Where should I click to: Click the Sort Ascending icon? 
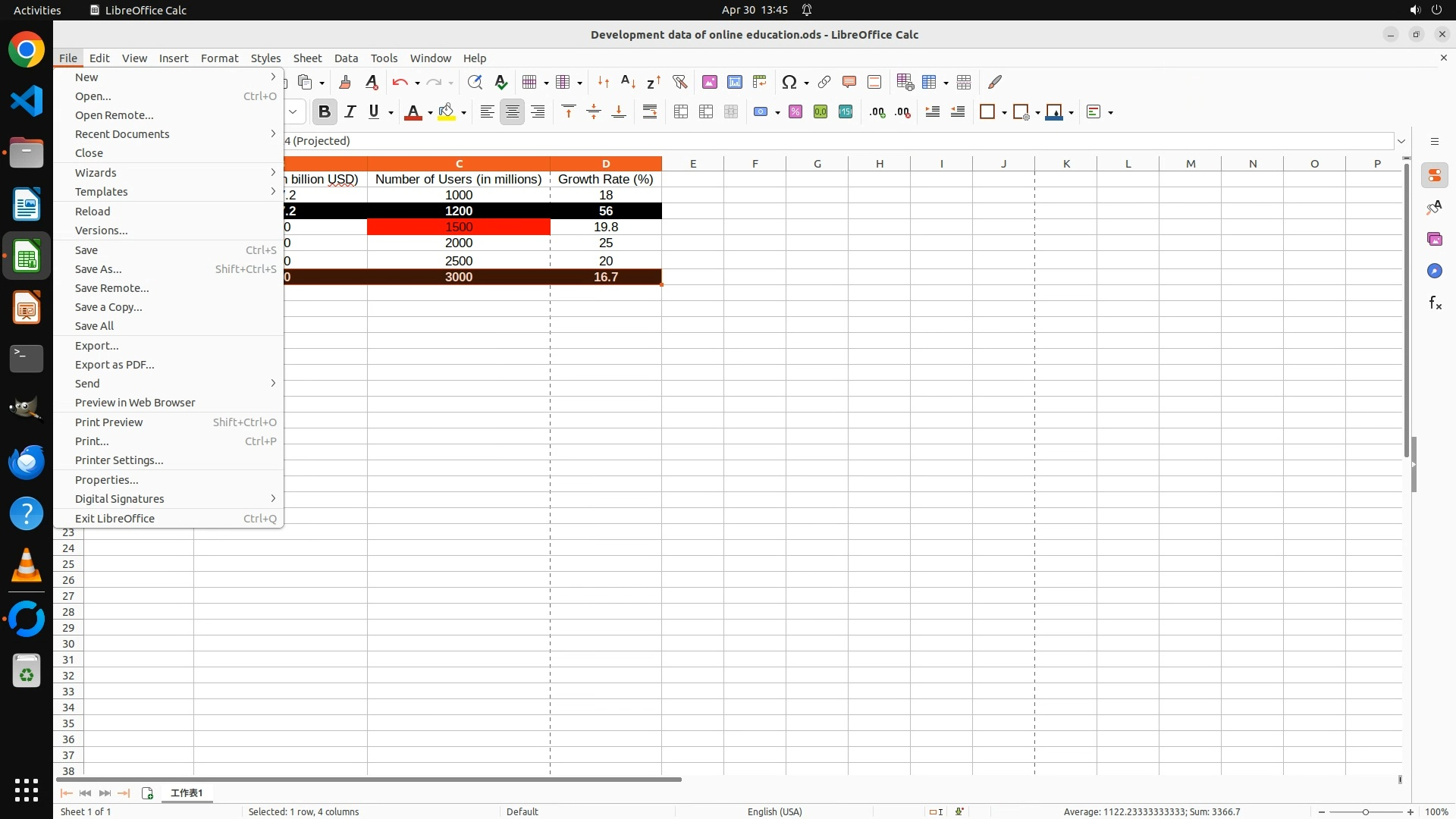click(628, 82)
